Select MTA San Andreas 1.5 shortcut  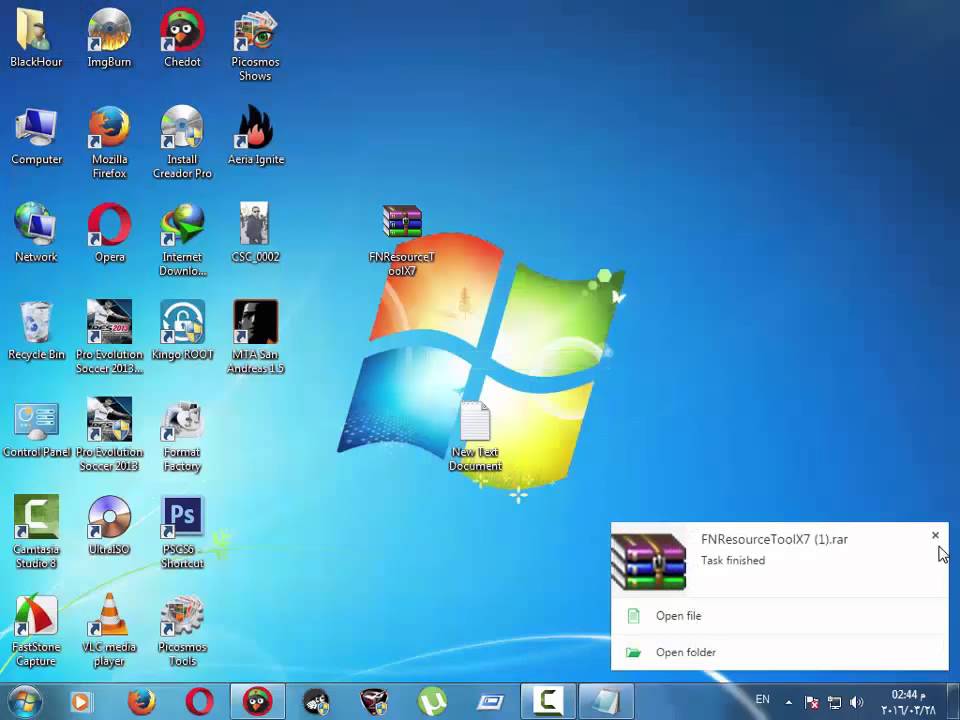255,336
